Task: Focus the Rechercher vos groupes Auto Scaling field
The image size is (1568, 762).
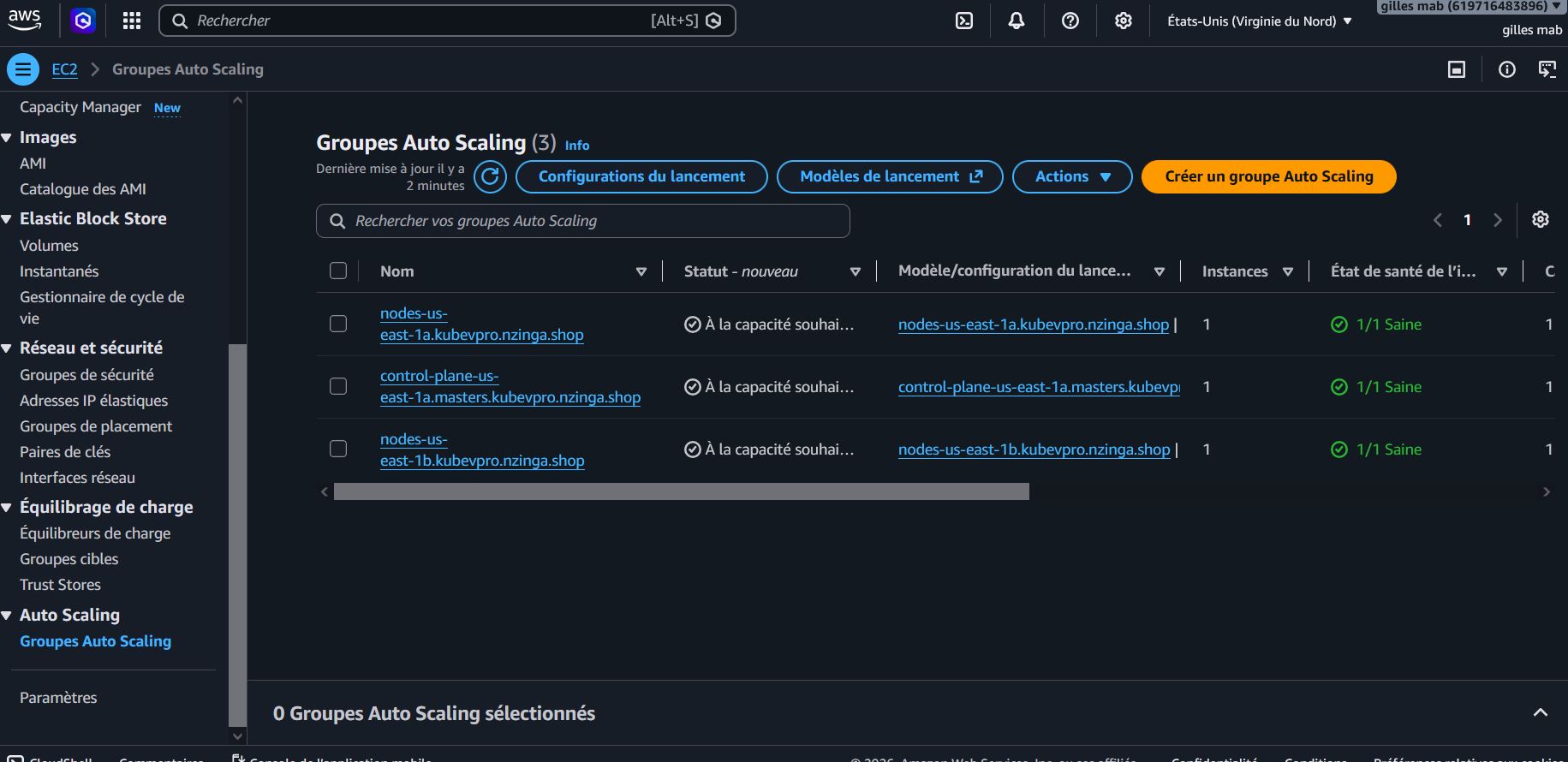Action: pyautogui.click(x=582, y=221)
